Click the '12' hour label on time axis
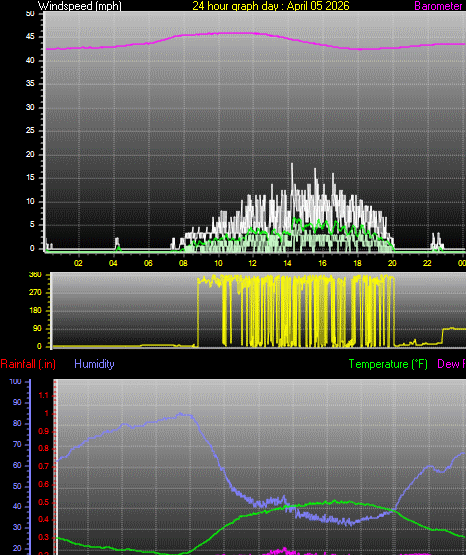Image resolution: width=466 pixels, height=555 pixels. [x=252, y=263]
